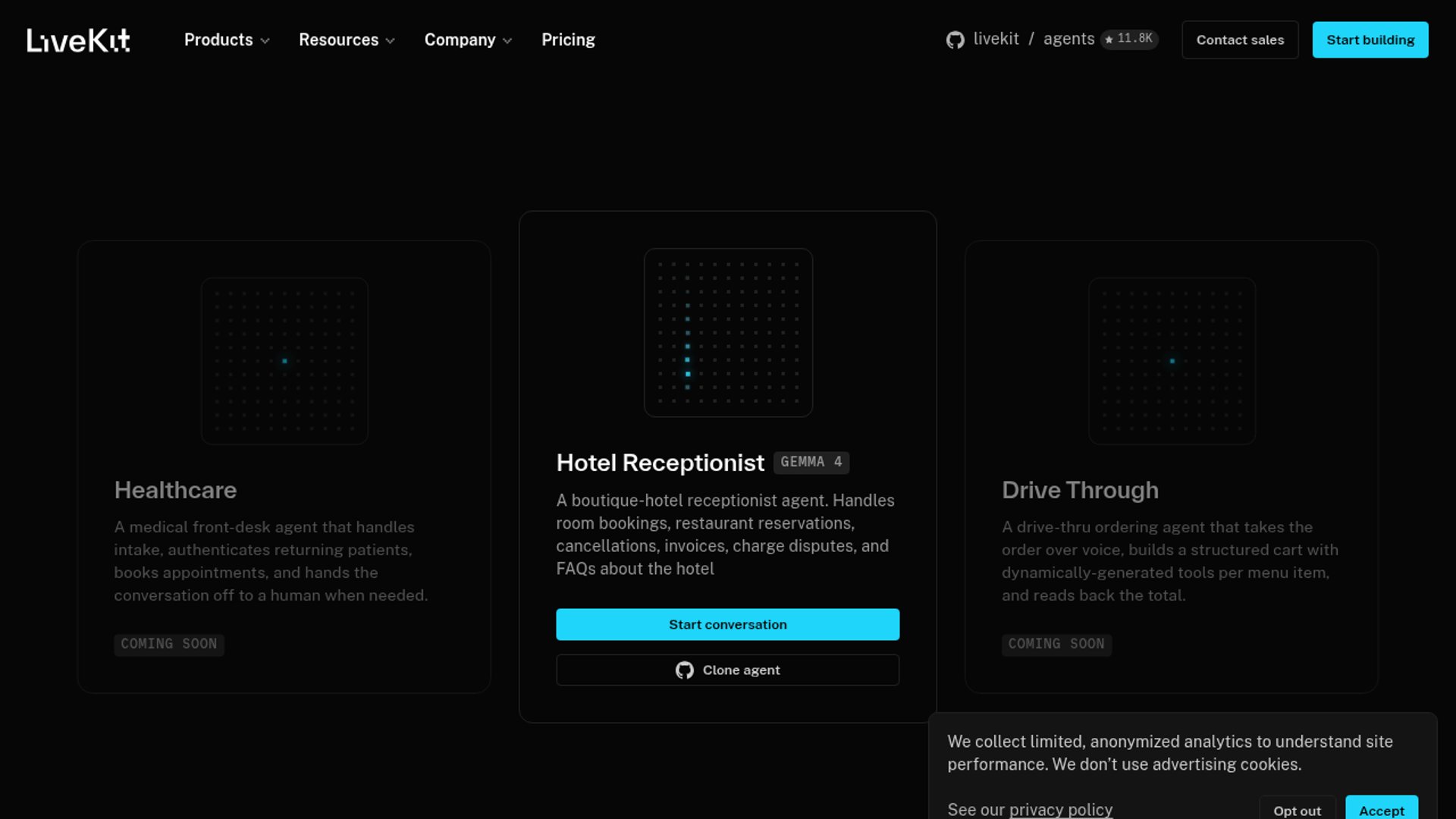Screen dimensions: 1456x819
Task: Open the privacy policy link
Action: pos(1061,809)
